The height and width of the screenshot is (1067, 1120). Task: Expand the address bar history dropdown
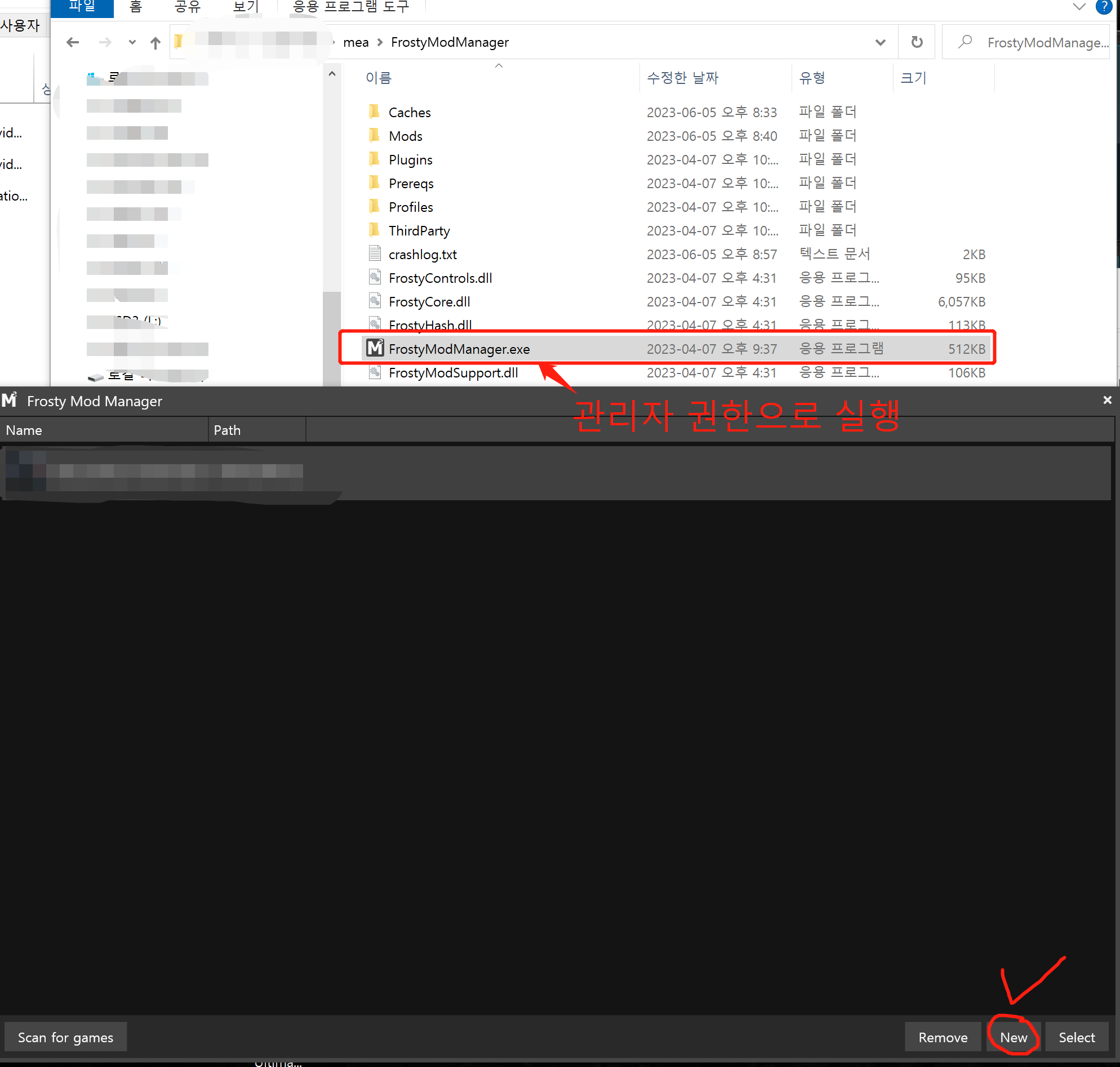pyautogui.click(x=880, y=42)
